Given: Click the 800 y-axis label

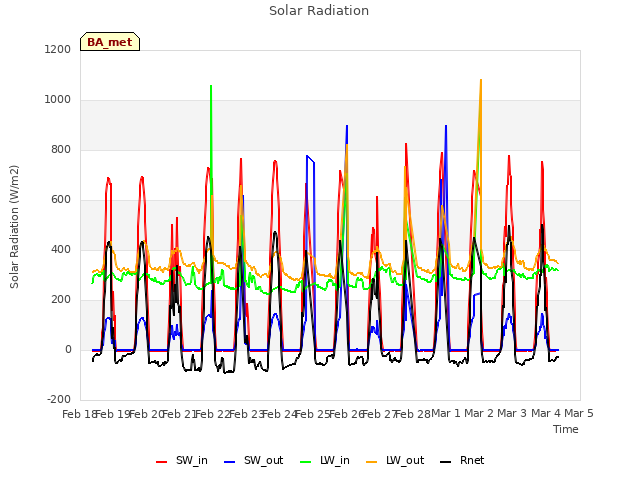Looking at the screenshot, I should [61, 149].
